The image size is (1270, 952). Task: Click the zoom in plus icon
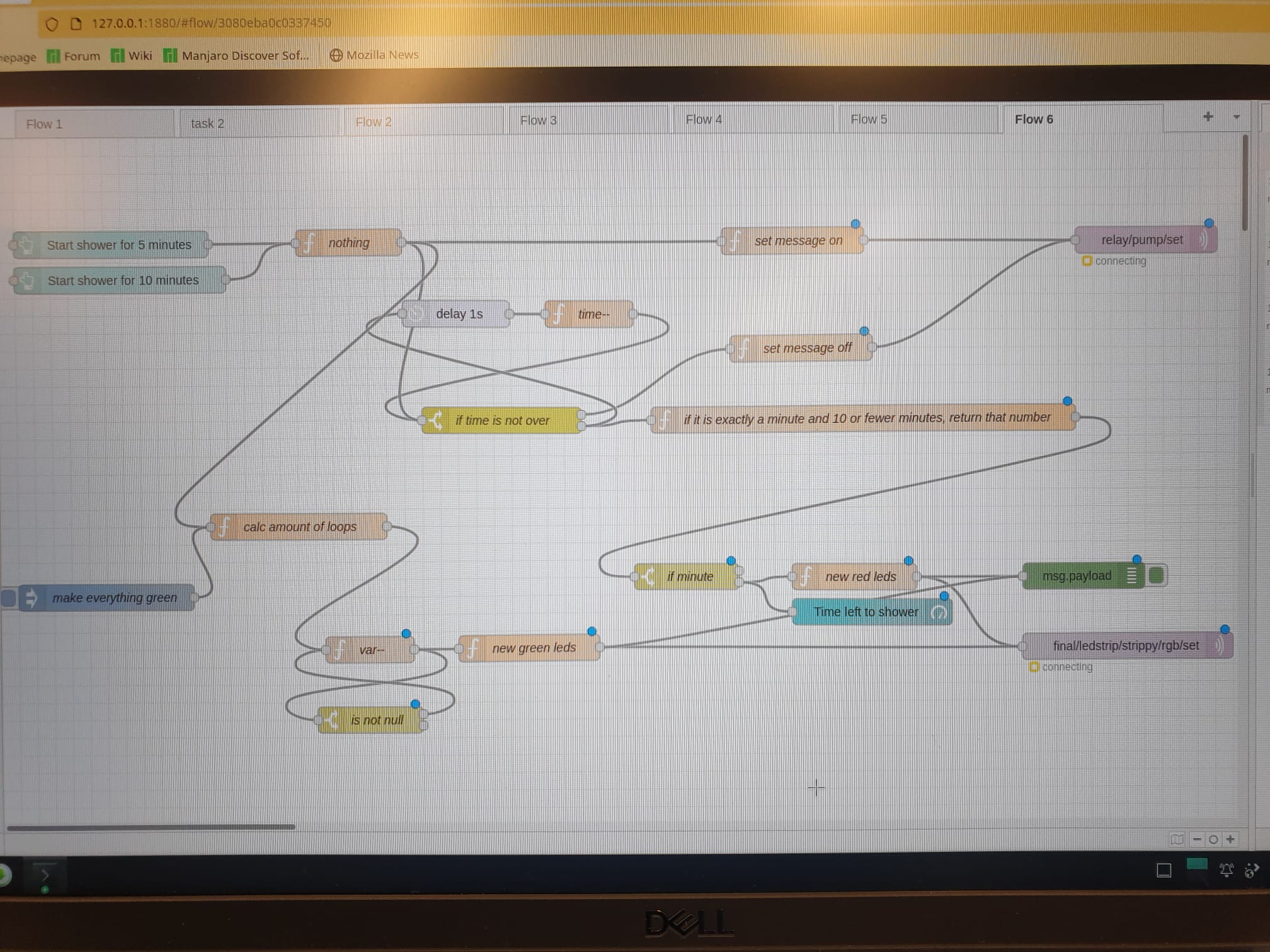(1230, 839)
